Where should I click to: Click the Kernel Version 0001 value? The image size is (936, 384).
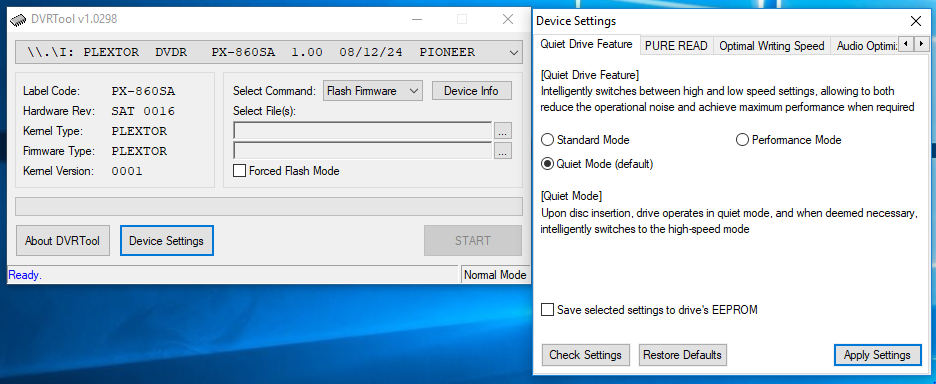tap(127, 171)
